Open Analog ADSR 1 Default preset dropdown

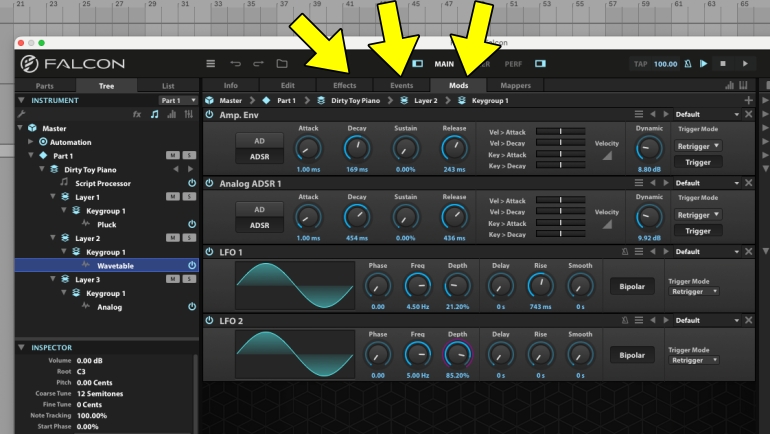(x=707, y=183)
